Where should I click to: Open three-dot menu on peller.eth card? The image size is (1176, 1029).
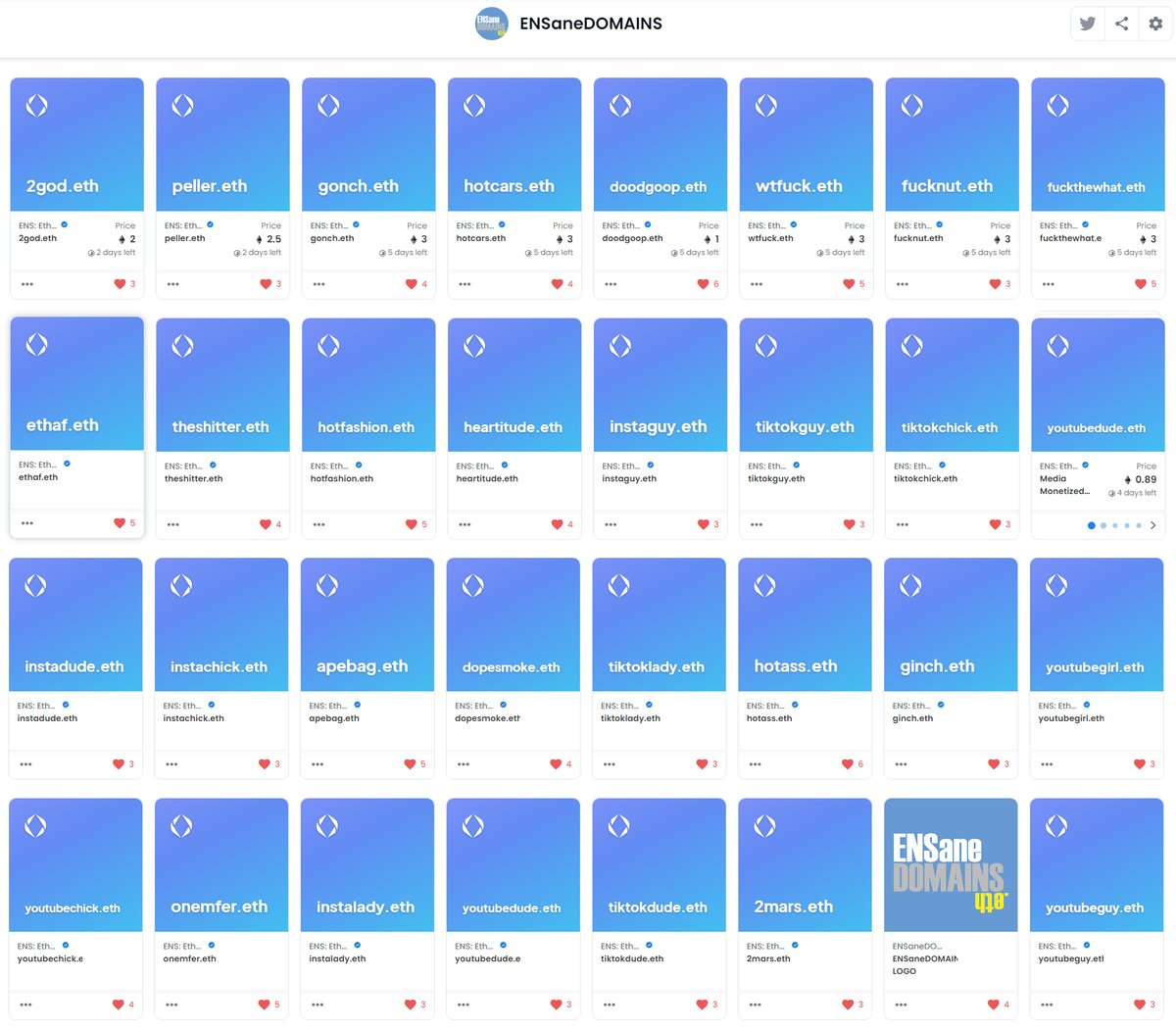coord(173,284)
